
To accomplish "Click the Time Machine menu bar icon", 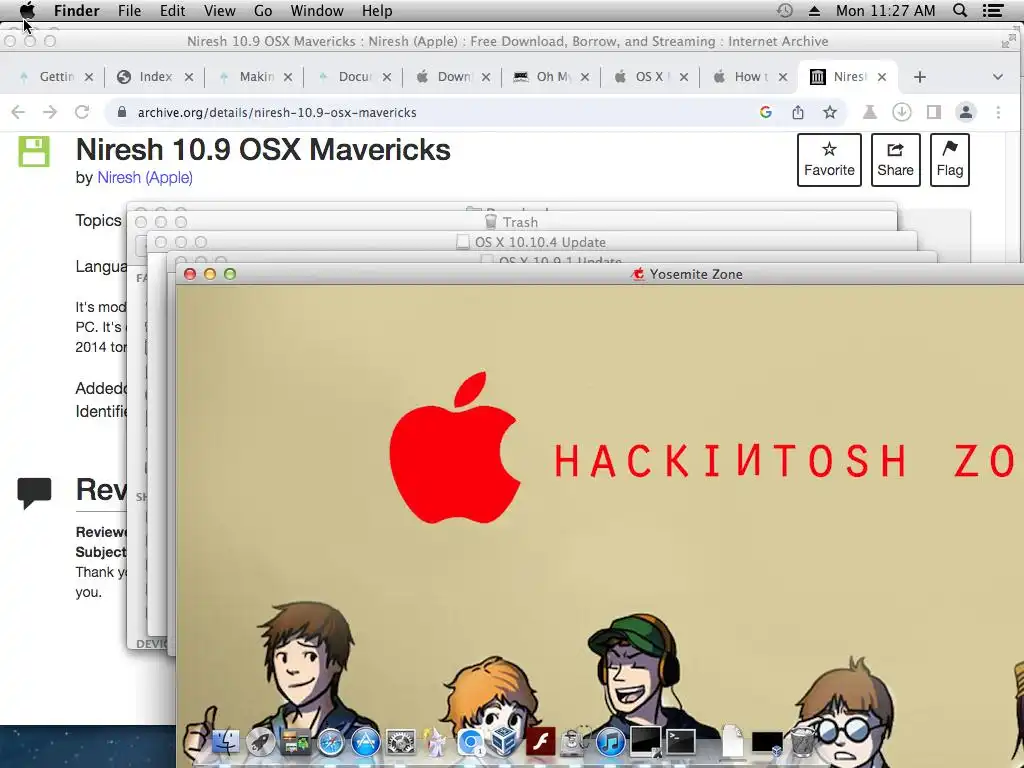I will 784,10.
